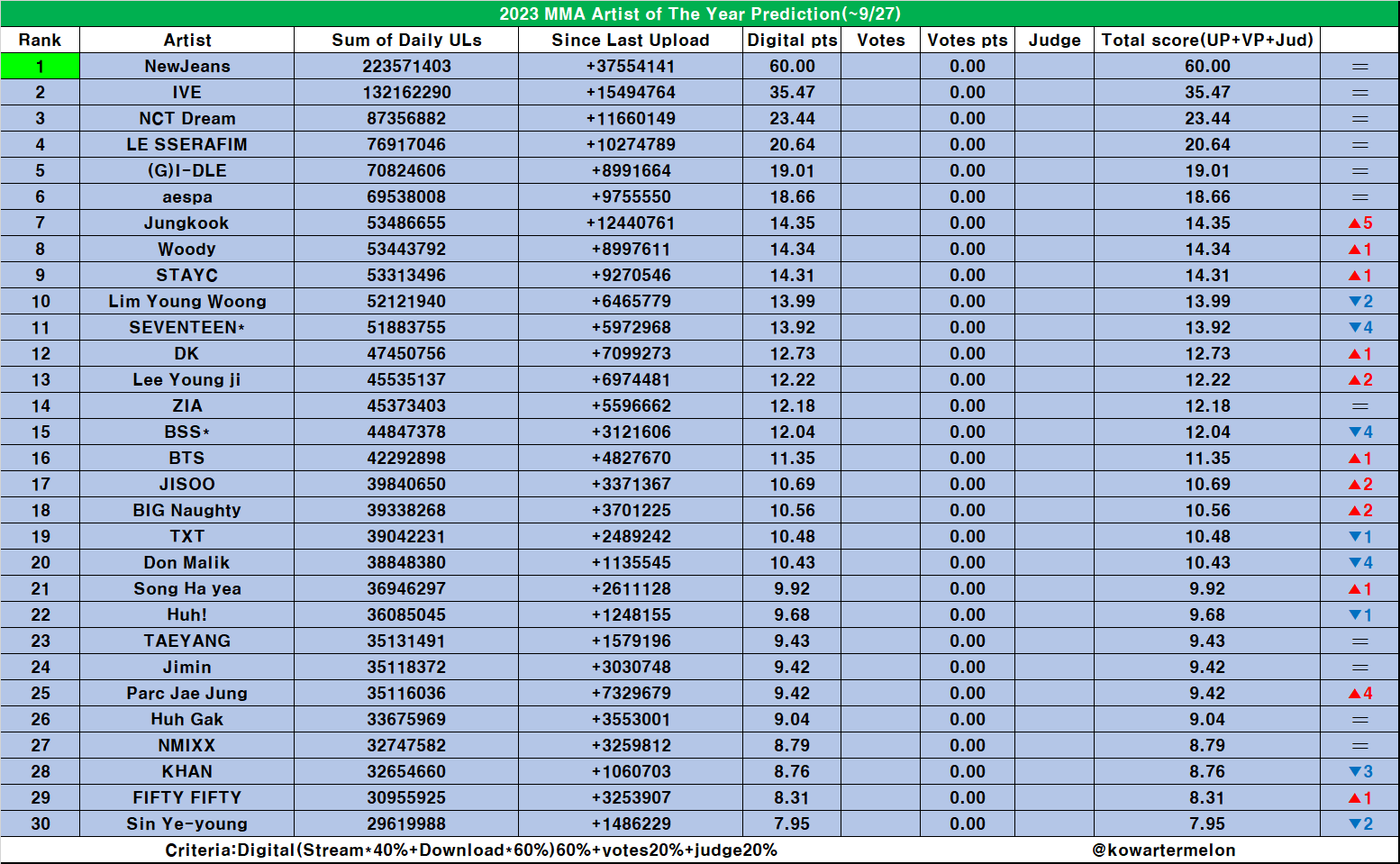Select the Votes column header

(x=881, y=40)
